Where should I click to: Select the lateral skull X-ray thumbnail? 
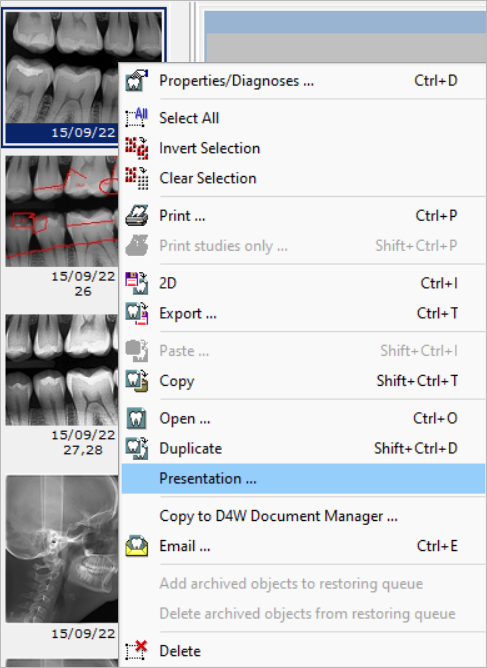(62, 549)
